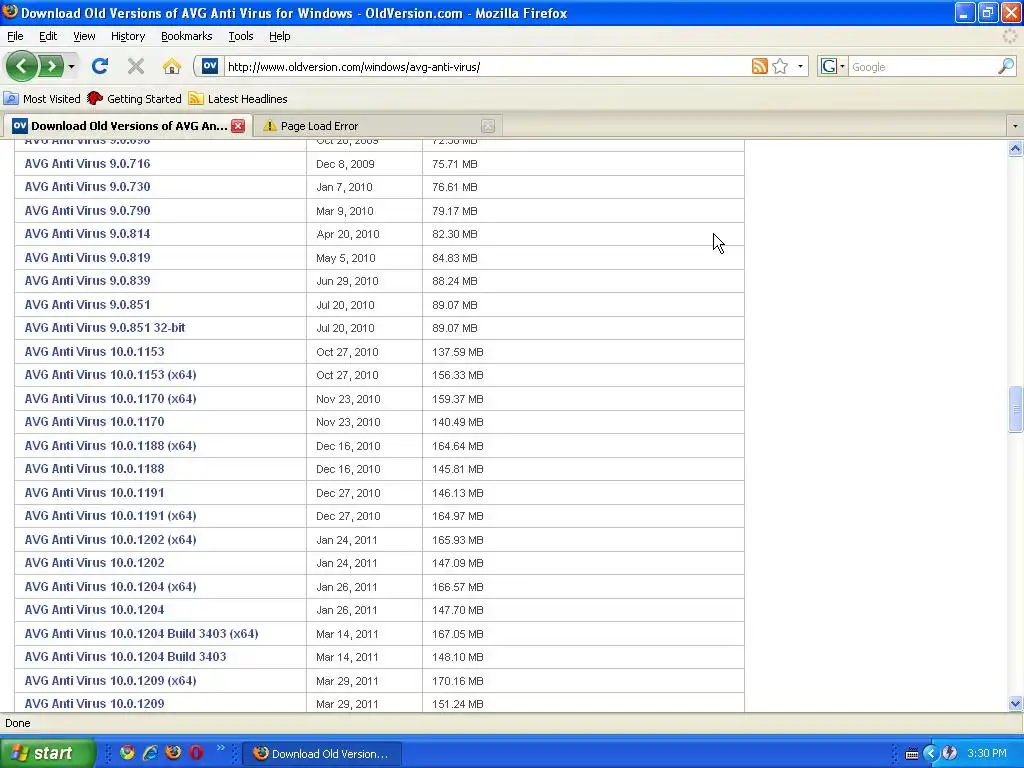Open AVG Anti Virus 9.0.730 link

[88, 187]
